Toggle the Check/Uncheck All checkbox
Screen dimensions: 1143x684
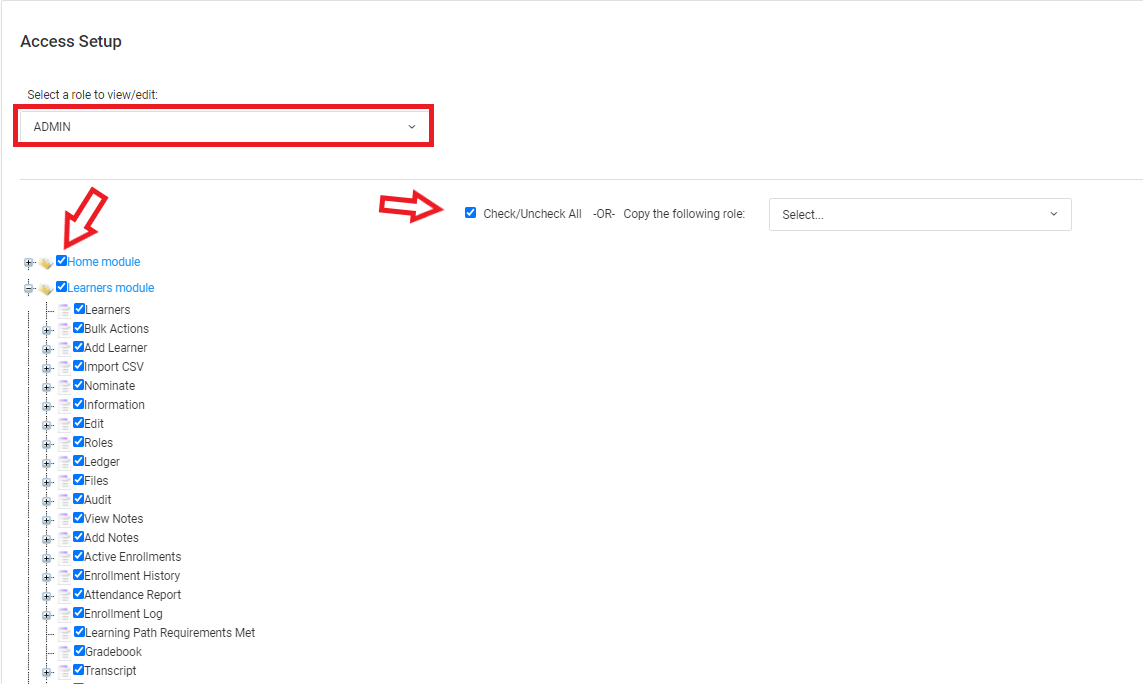pyautogui.click(x=471, y=213)
